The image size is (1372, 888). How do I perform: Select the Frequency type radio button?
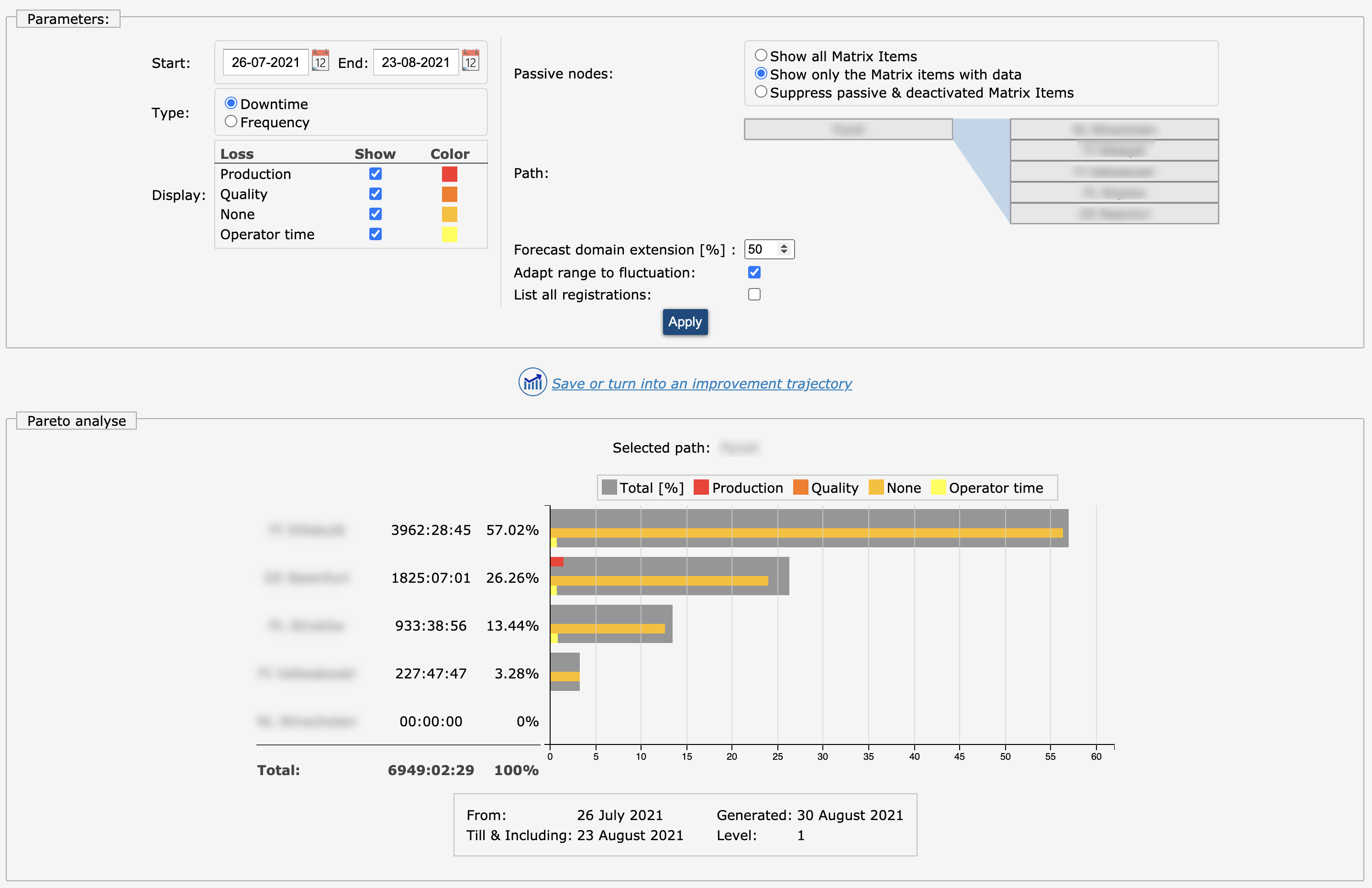pos(231,122)
